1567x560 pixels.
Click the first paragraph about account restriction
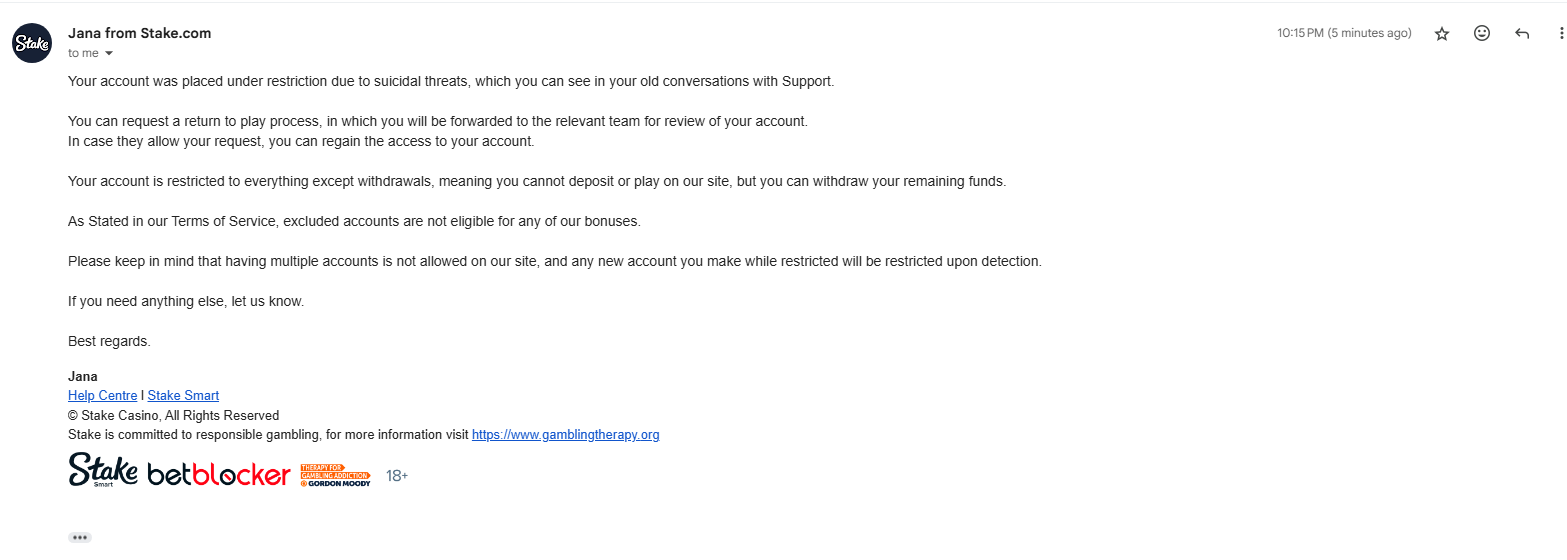pyautogui.click(x=451, y=81)
